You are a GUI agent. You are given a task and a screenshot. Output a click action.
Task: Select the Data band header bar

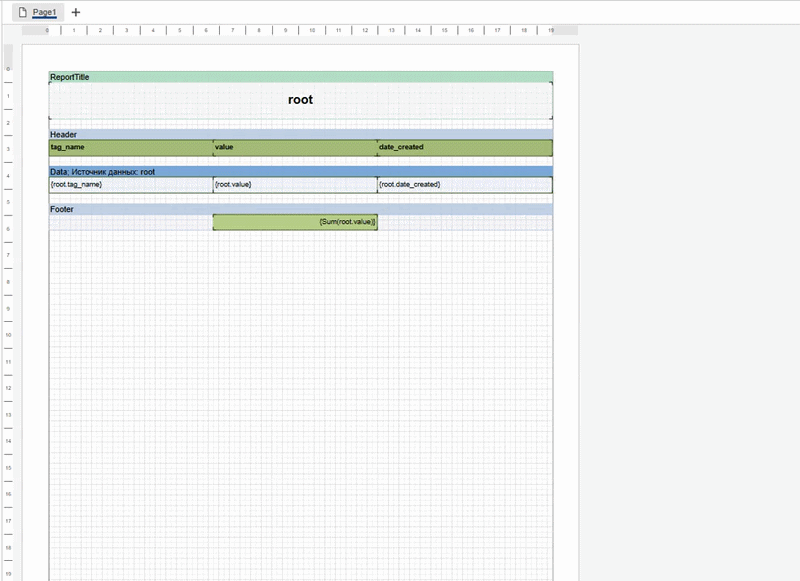(x=300, y=172)
